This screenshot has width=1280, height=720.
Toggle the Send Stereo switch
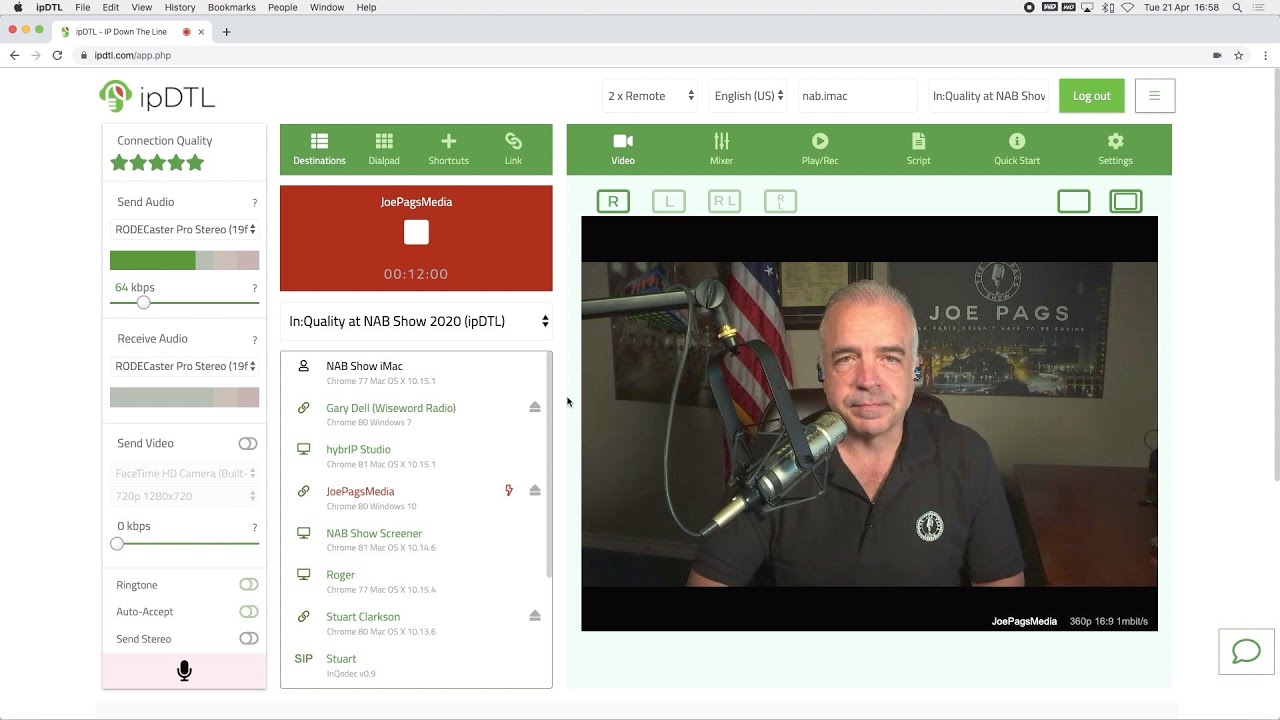tap(248, 638)
